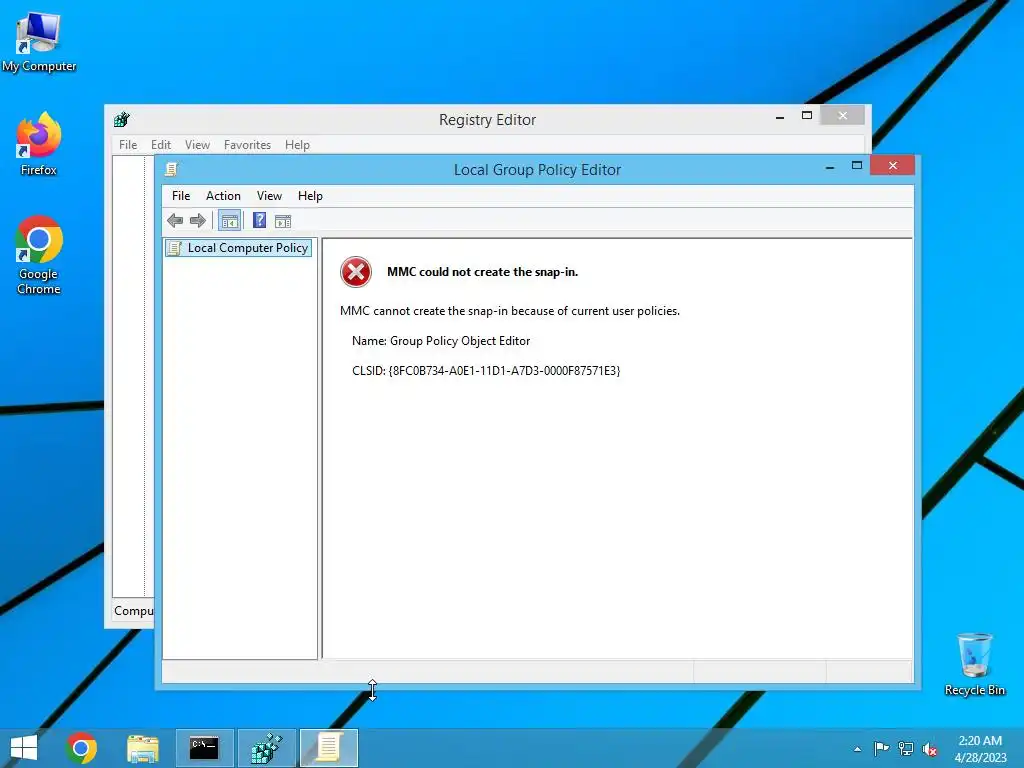Open Help menu in Registry Editor
1024x768 pixels.
297,145
